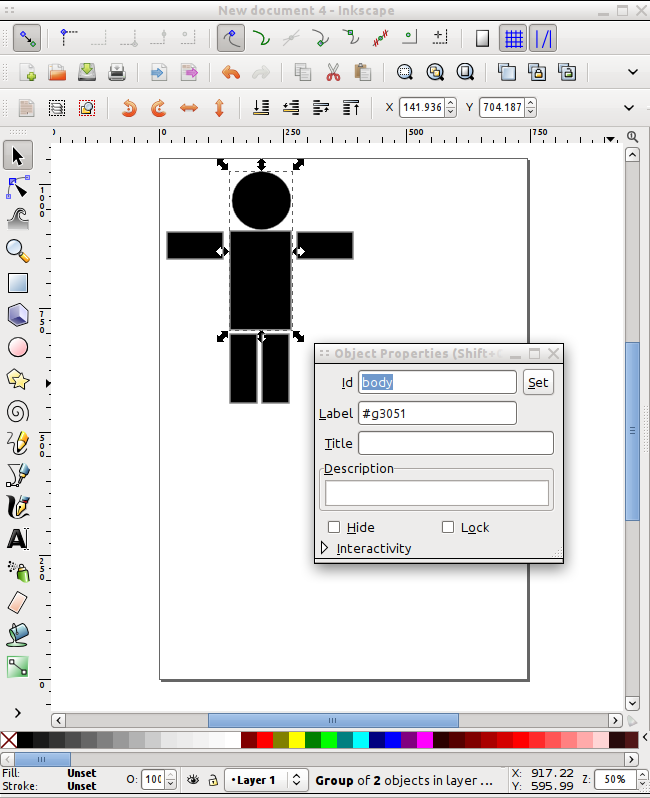
Task: Adjust the opacity stepper
Action: [171, 780]
